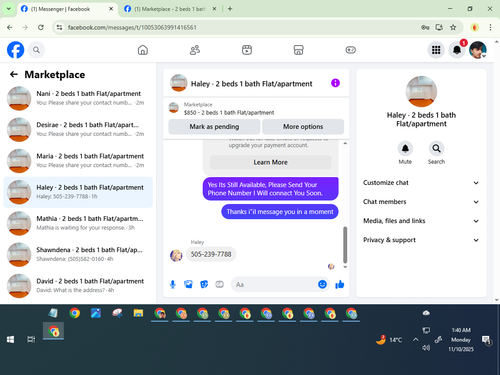500x375 pixels.
Task: Click the Chrome back navigation arrow
Action: point(10,27)
